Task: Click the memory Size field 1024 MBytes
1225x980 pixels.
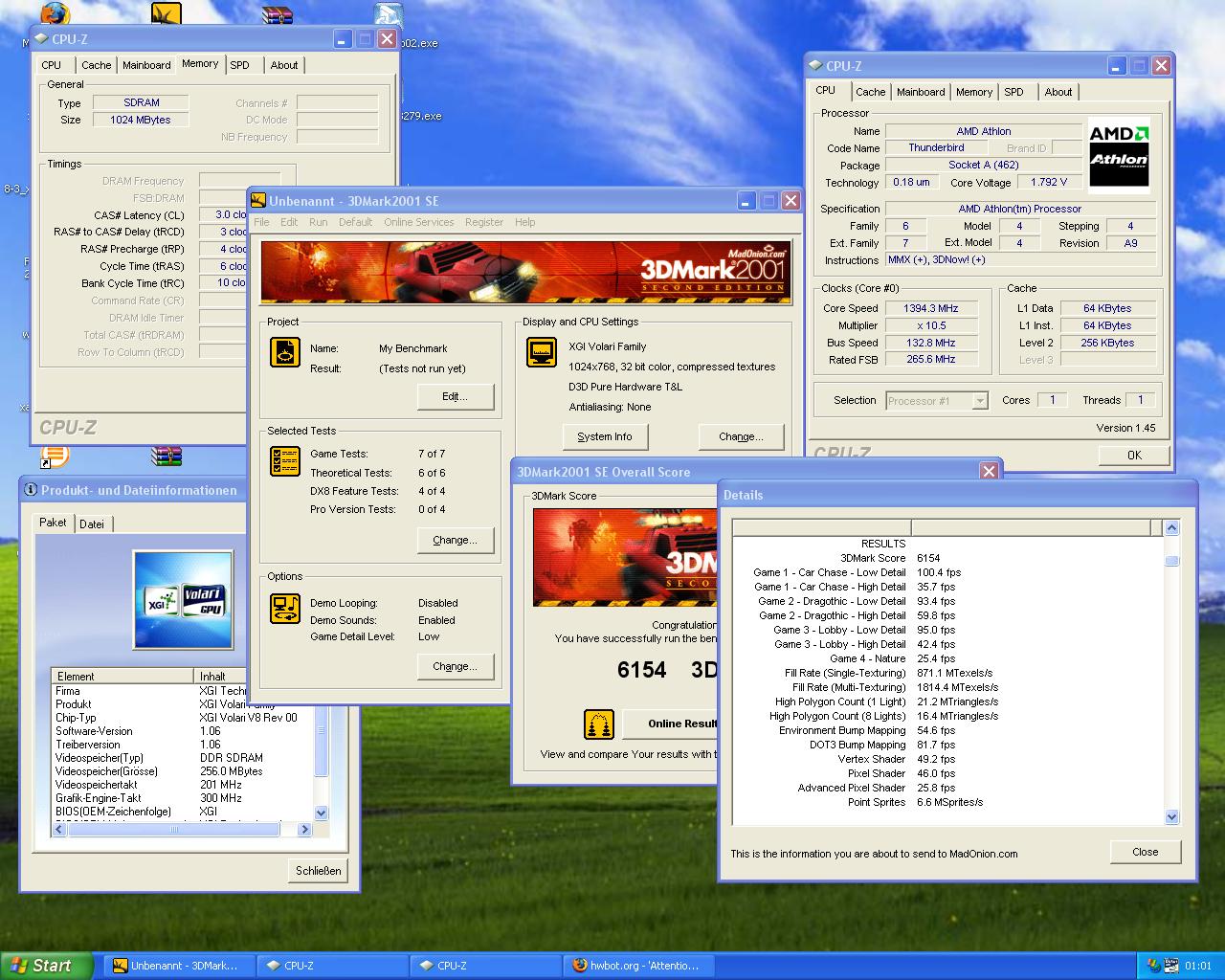Action: [x=140, y=120]
